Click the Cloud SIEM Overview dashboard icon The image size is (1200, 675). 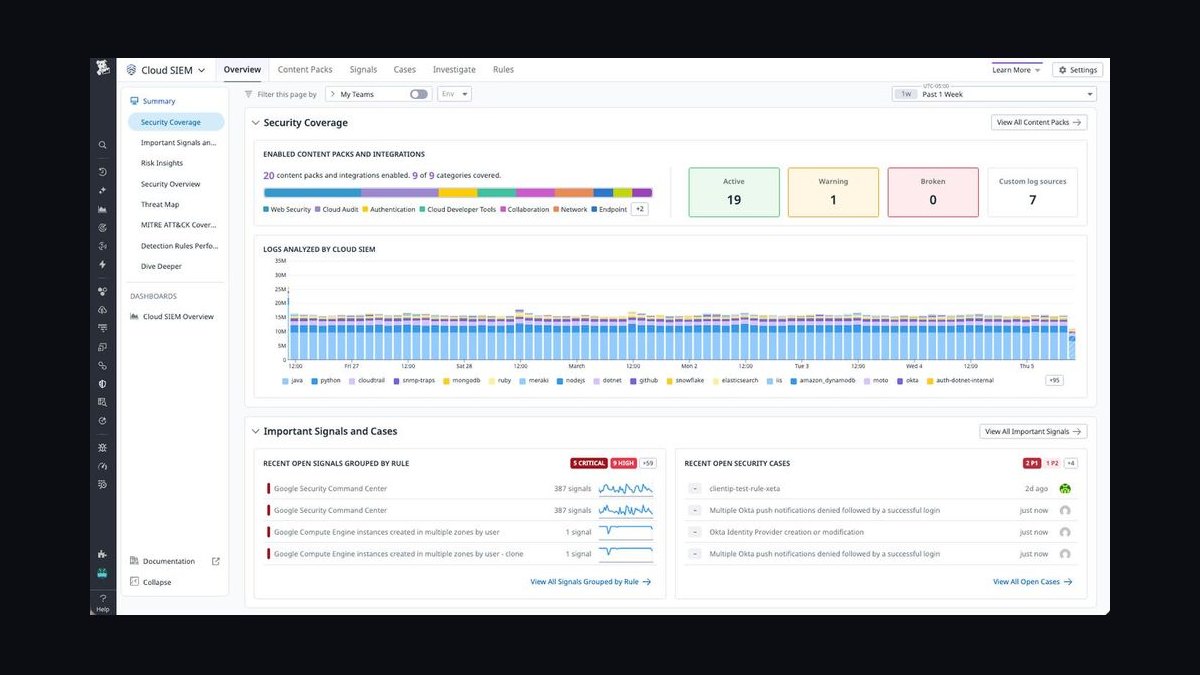coord(134,317)
